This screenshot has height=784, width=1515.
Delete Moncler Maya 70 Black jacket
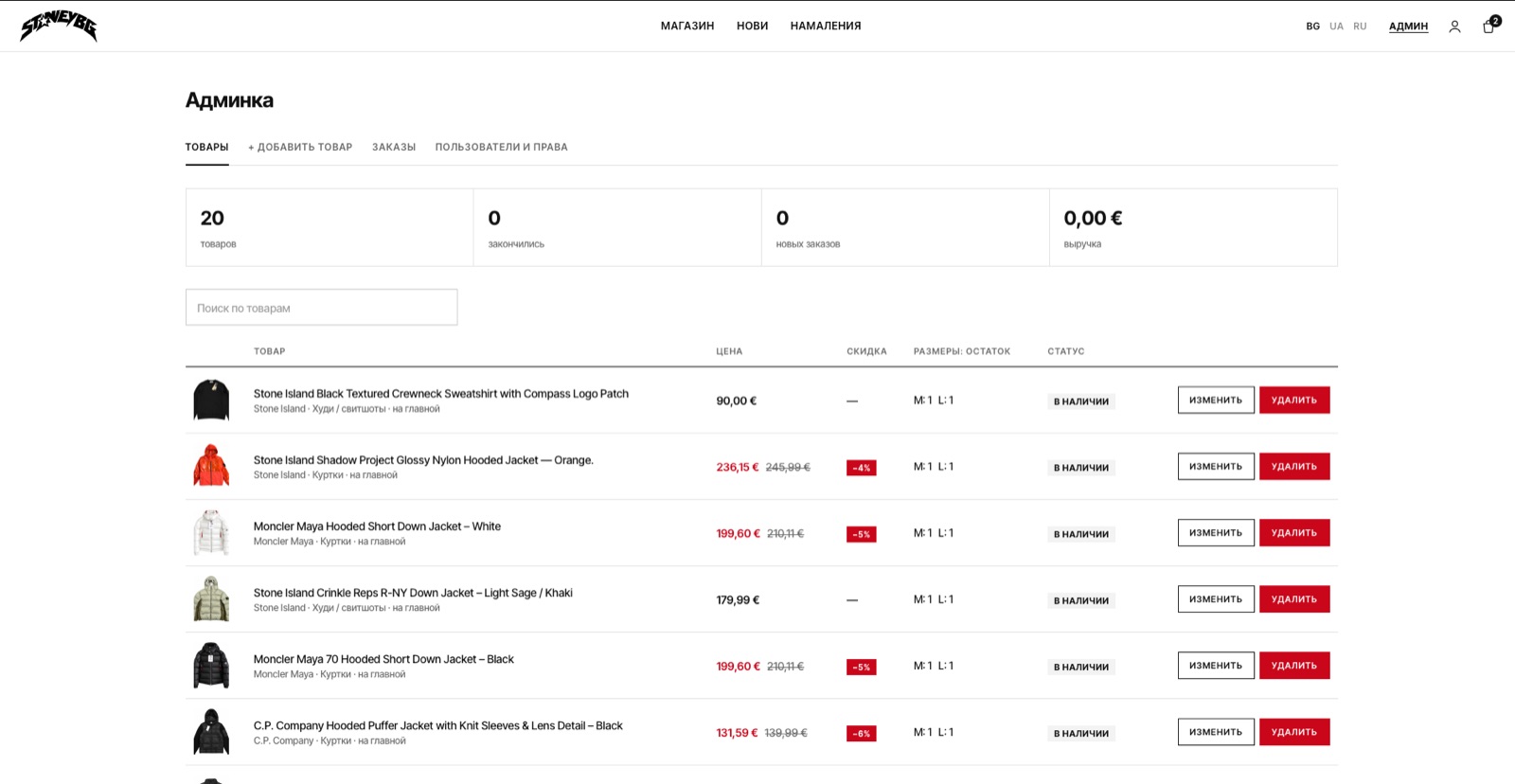click(1294, 665)
